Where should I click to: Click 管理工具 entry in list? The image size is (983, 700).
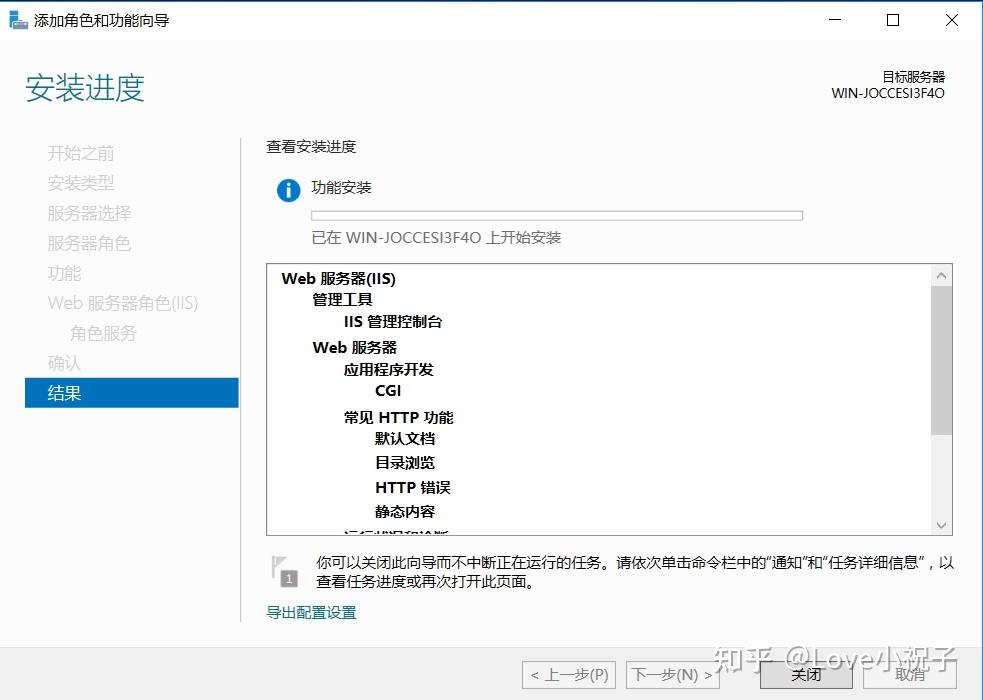342,300
